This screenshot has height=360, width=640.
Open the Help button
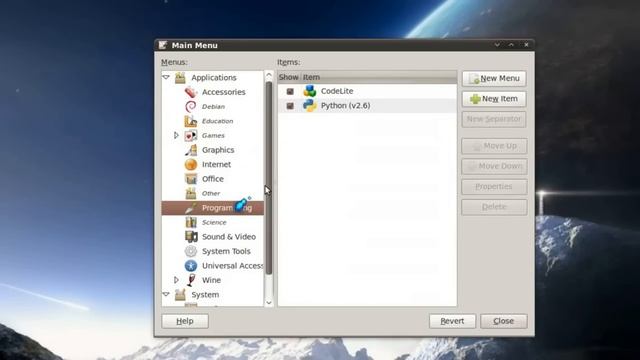click(x=185, y=321)
